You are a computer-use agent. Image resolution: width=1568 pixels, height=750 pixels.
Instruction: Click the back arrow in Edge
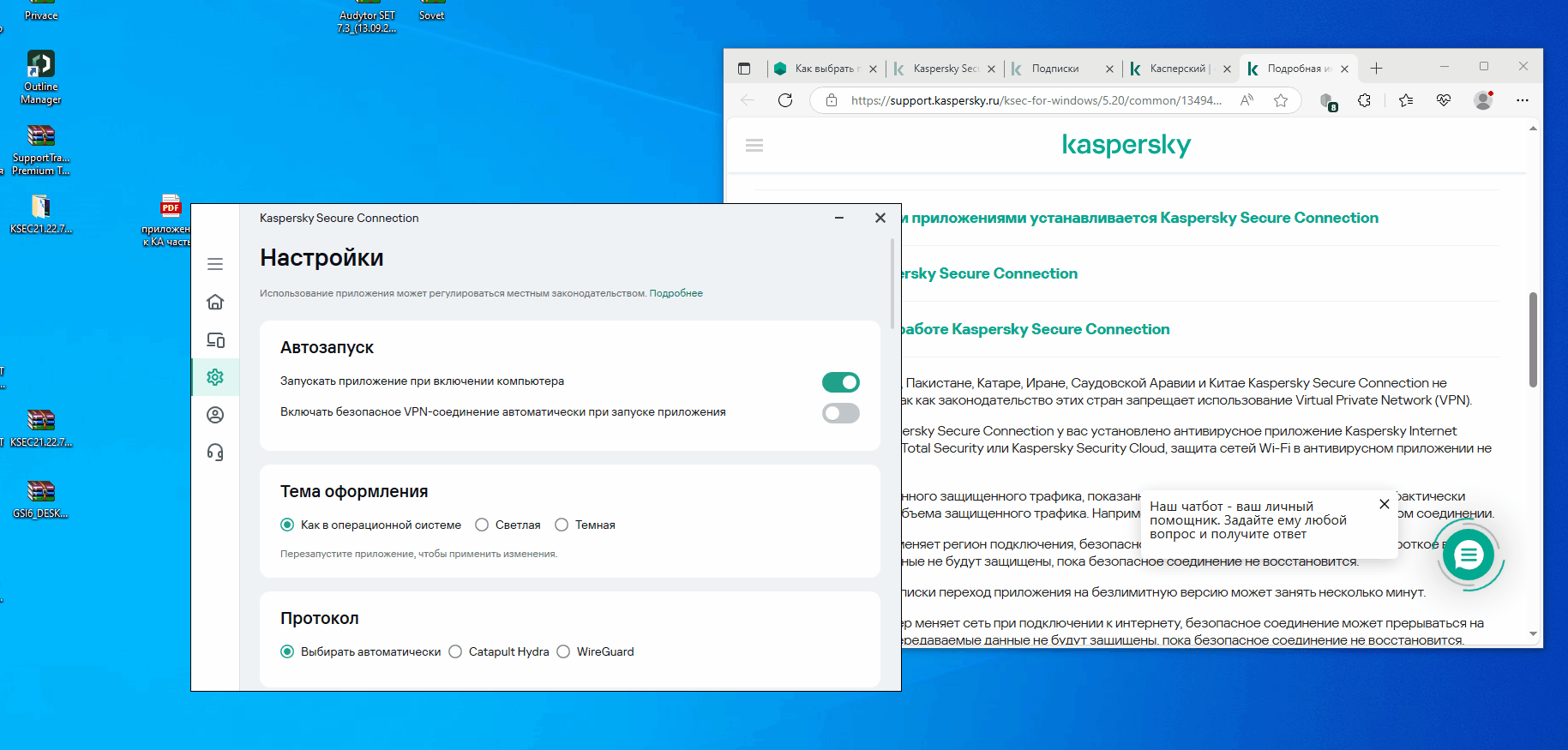pyautogui.click(x=748, y=100)
